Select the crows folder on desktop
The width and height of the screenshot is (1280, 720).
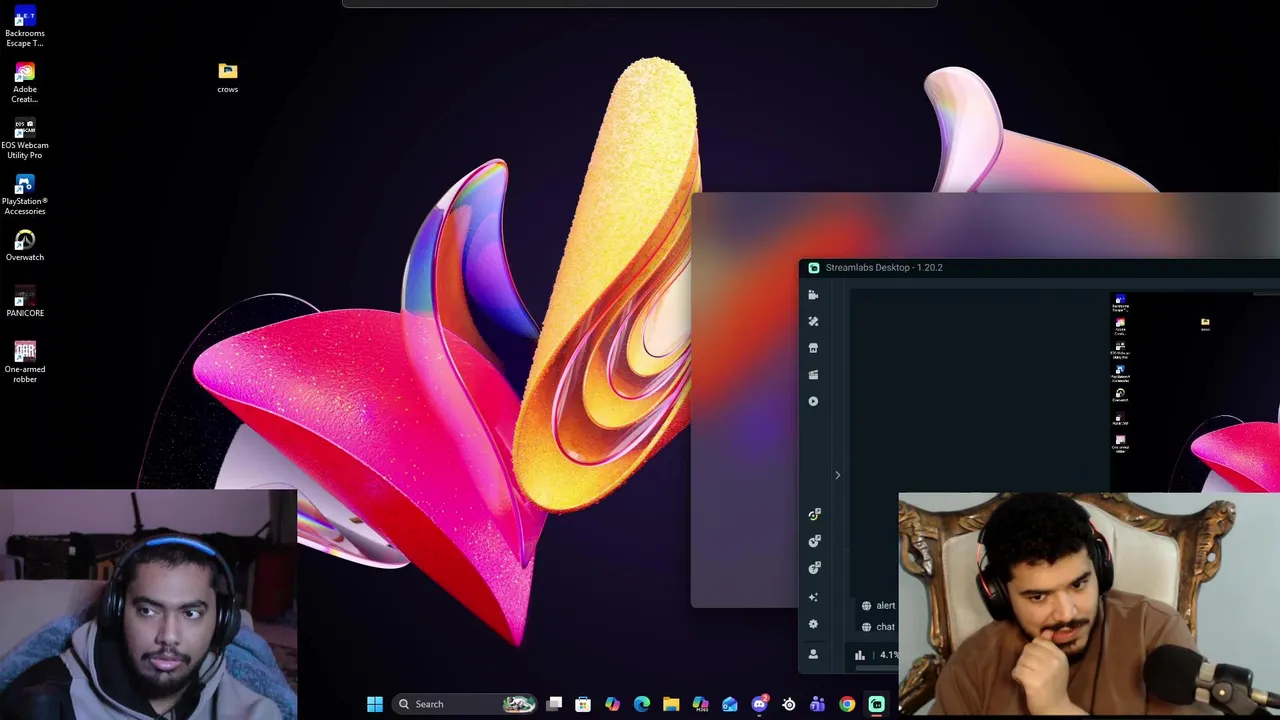click(228, 77)
